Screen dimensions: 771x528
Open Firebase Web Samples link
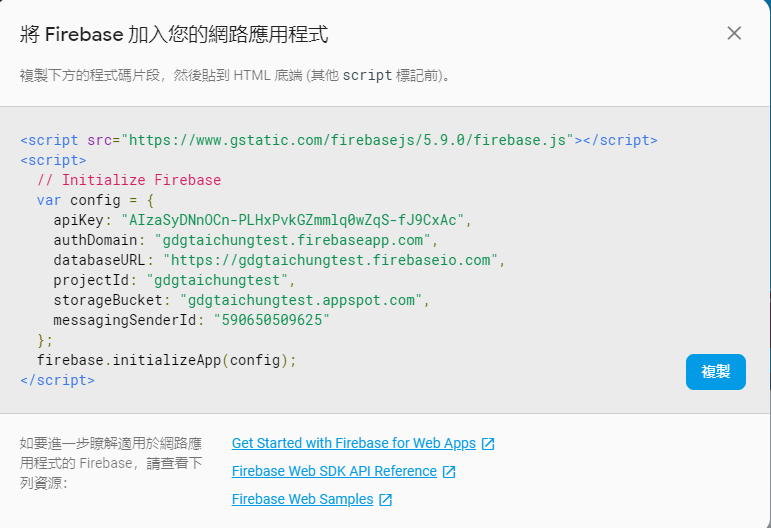point(302,499)
